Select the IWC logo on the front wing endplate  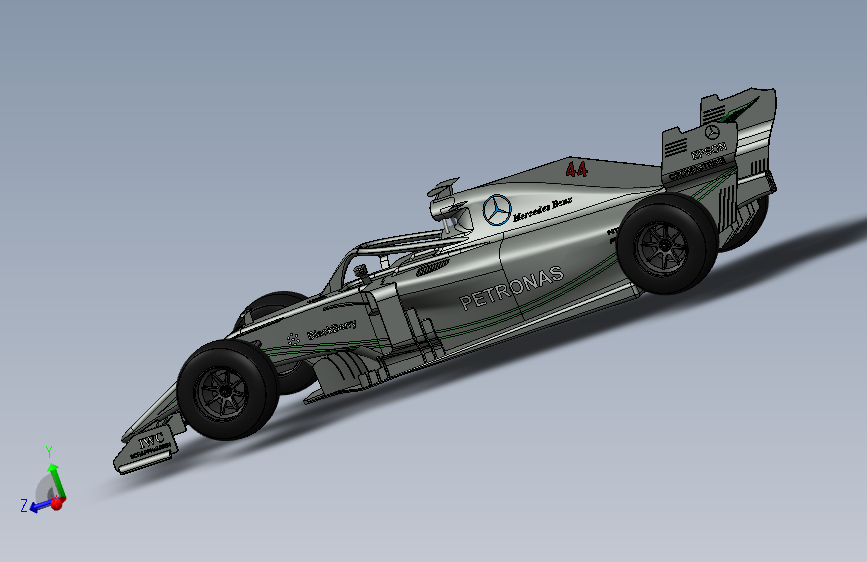pos(152,441)
